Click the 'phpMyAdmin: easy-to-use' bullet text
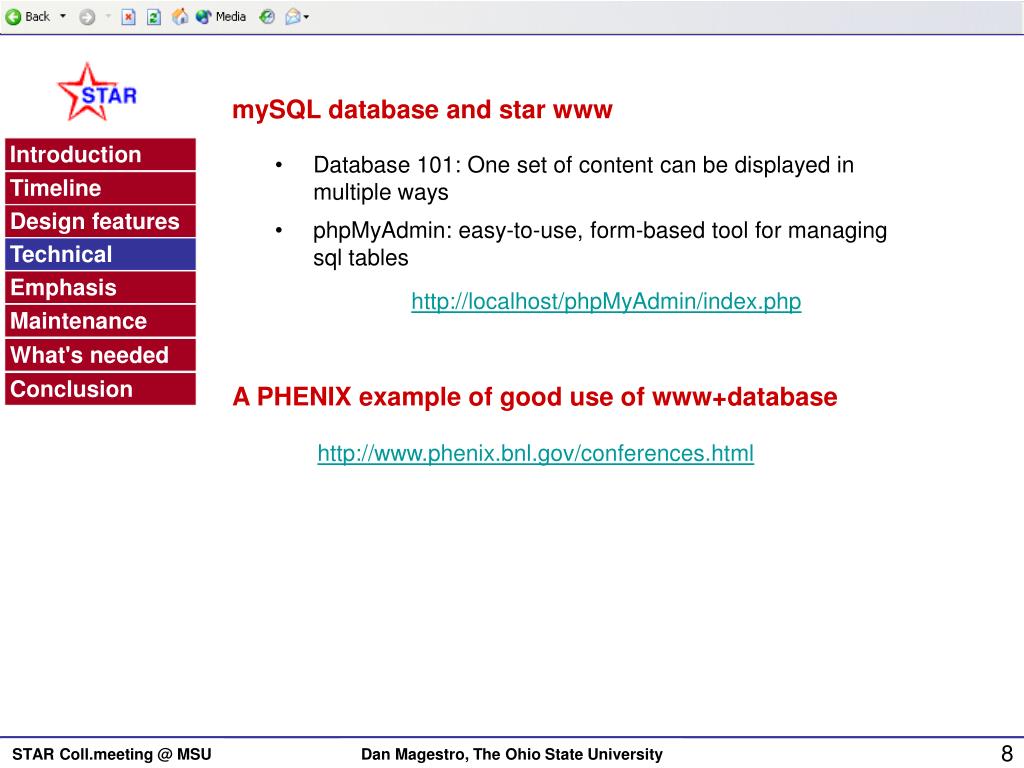 click(x=600, y=244)
